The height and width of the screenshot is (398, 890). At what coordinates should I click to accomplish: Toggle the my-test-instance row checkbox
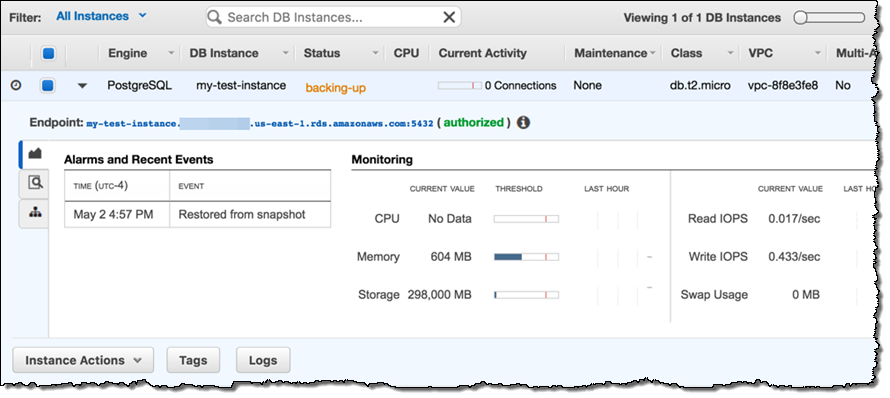(x=48, y=86)
